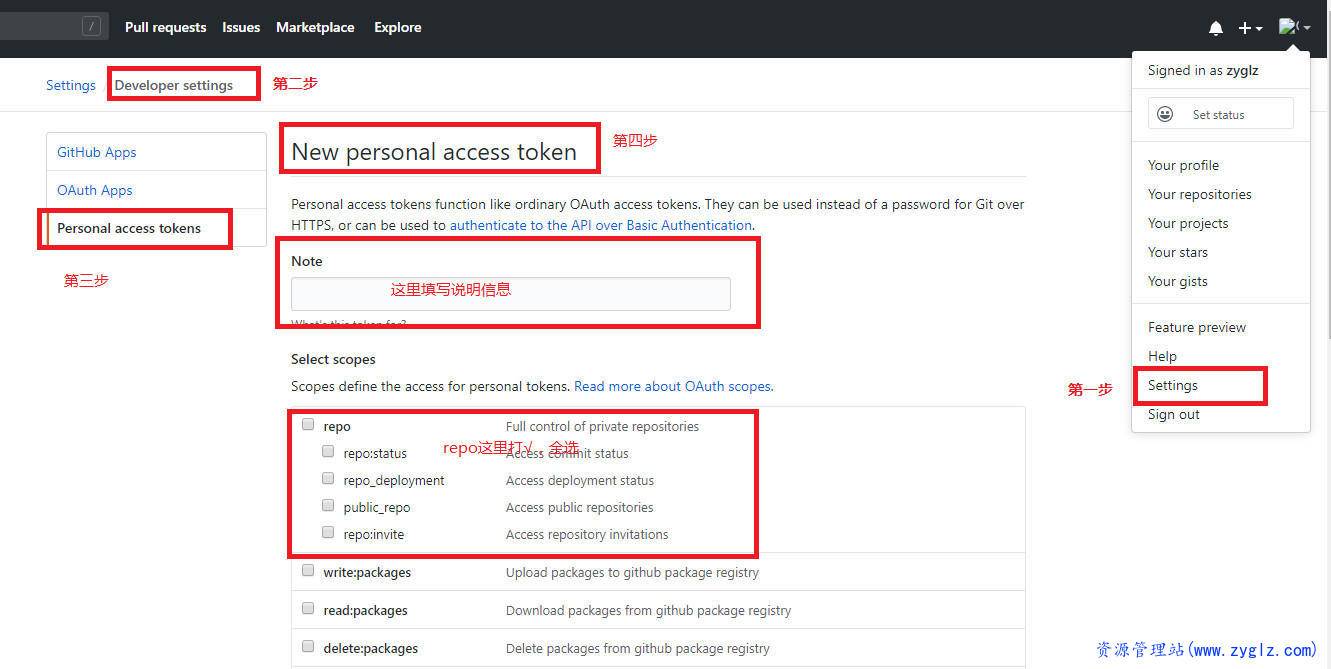1331x669 pixels.
Task: Check the read:packages checkbox
Action: click(308, 608)
